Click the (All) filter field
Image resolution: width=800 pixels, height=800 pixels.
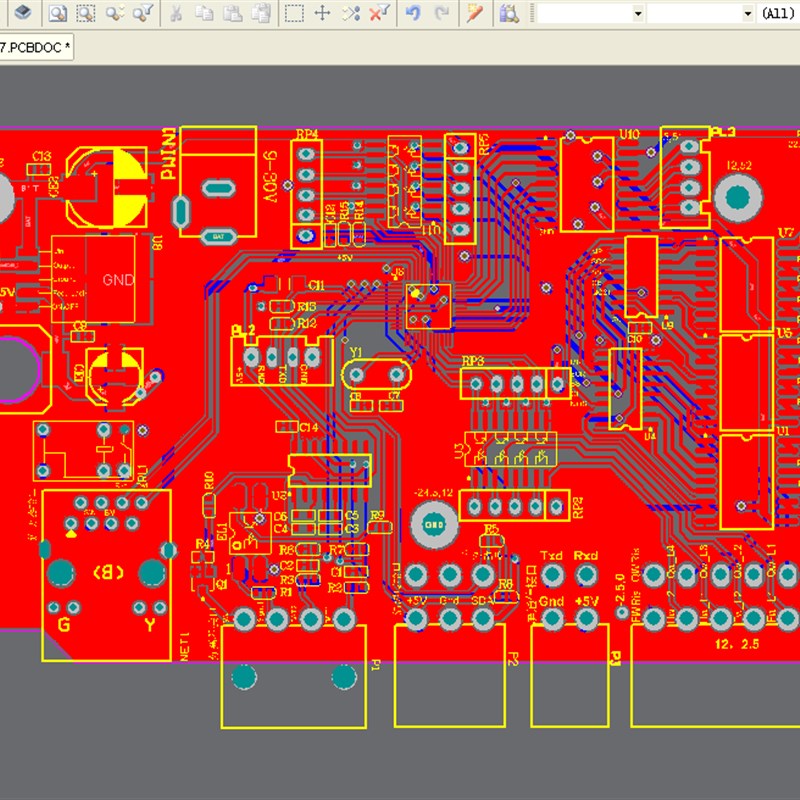click(x=778, y=13)
